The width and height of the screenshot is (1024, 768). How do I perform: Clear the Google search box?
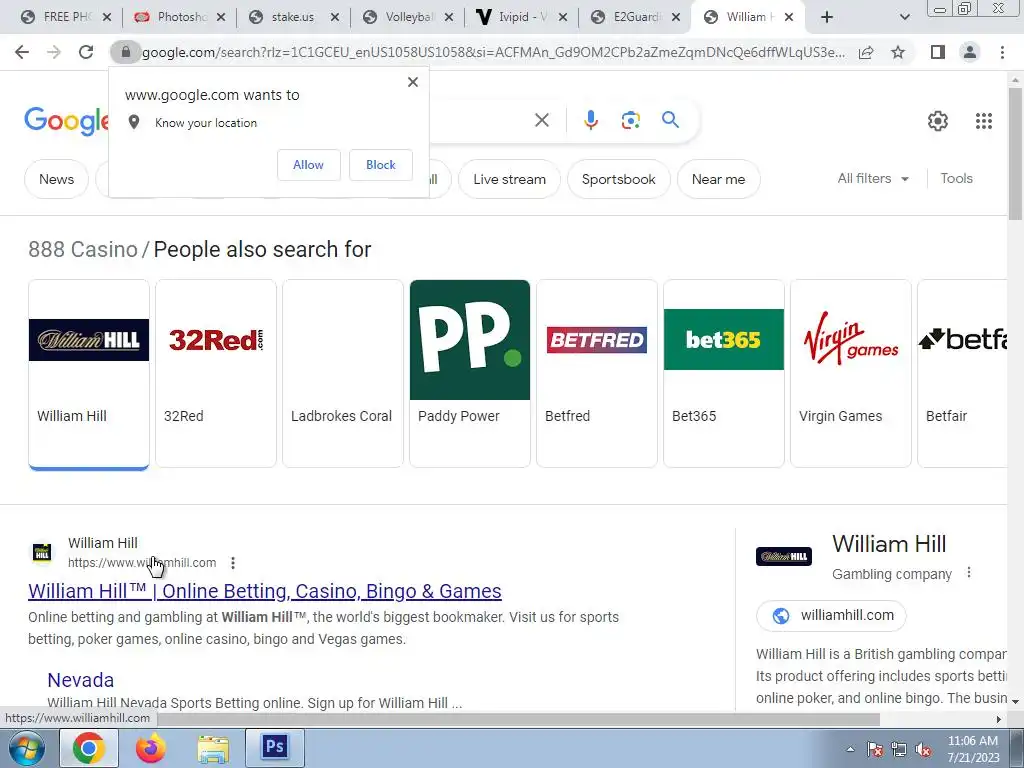pos(541,120)
